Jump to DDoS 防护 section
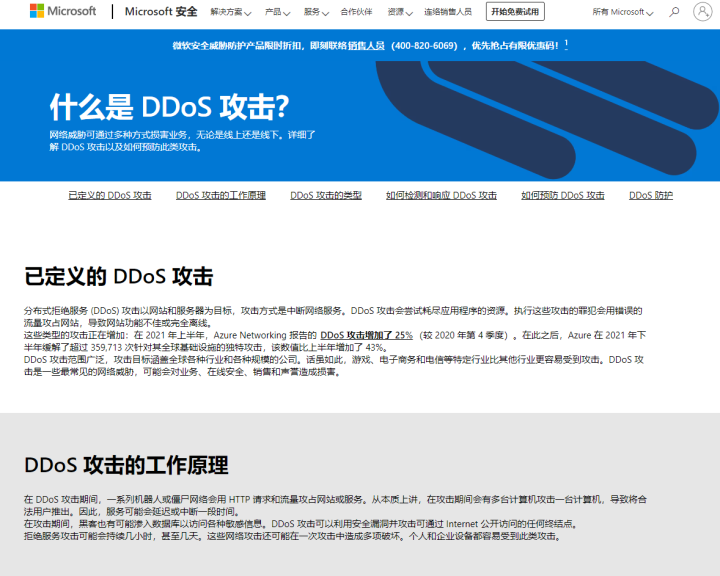The width and height of the screenshot is (720, 576). pos(651,195)
